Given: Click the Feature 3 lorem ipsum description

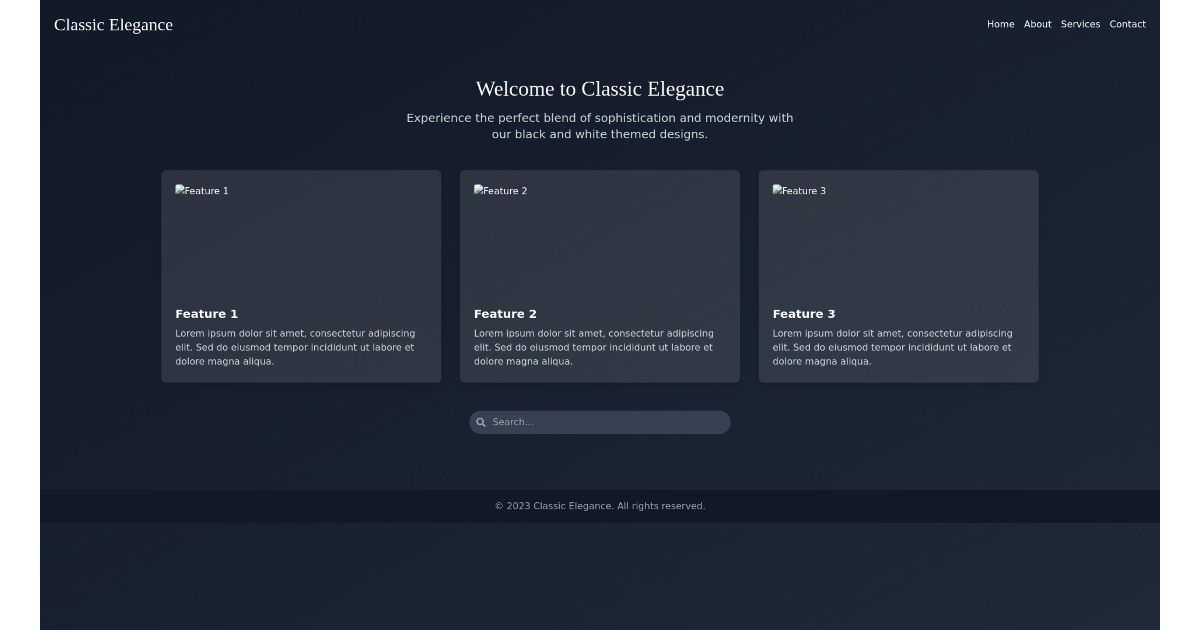Looking at the screenshot, I should [x=892, y=348].
